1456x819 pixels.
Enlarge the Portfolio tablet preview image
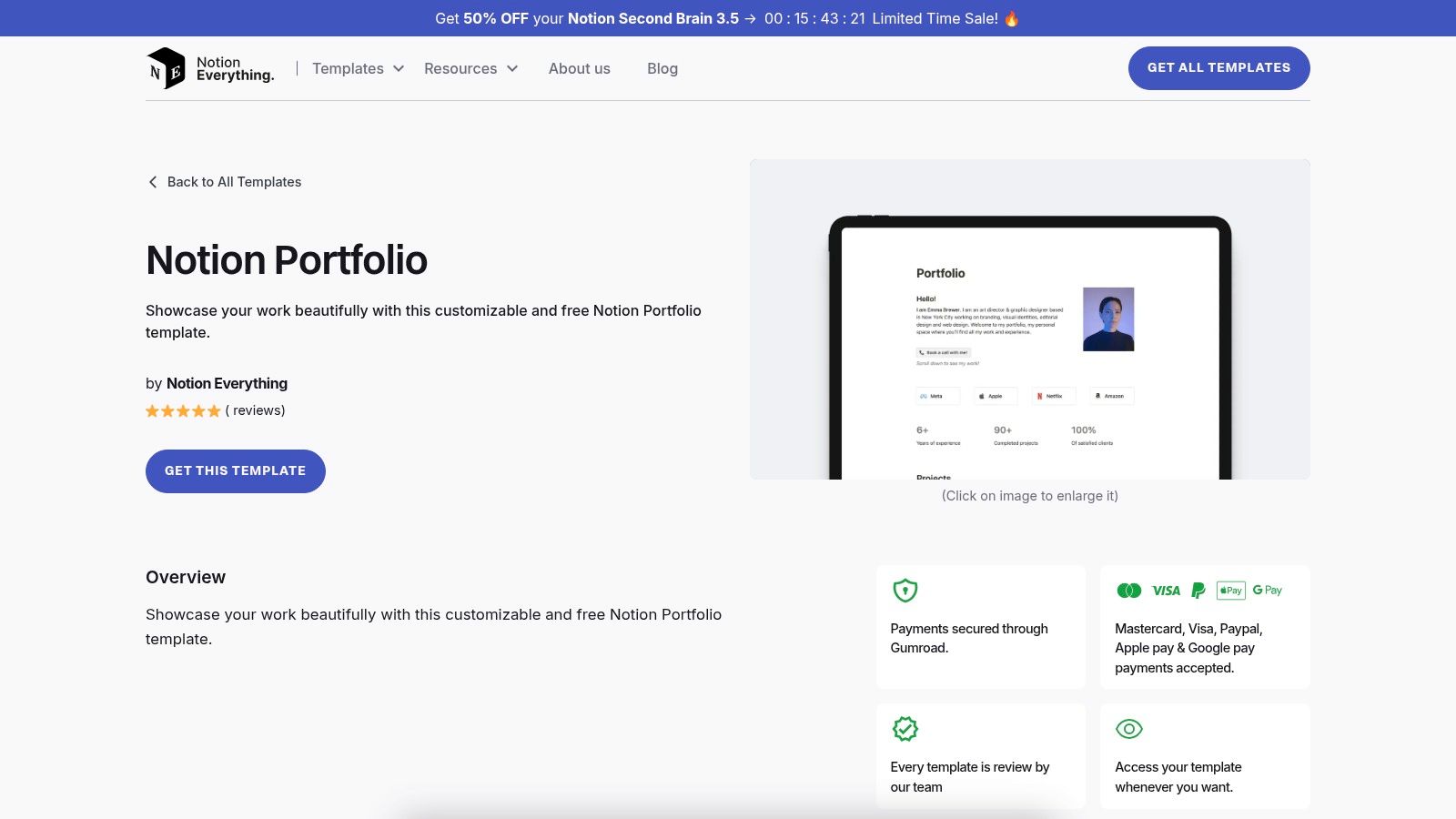pyautogui.click(x=1030, y=319)
